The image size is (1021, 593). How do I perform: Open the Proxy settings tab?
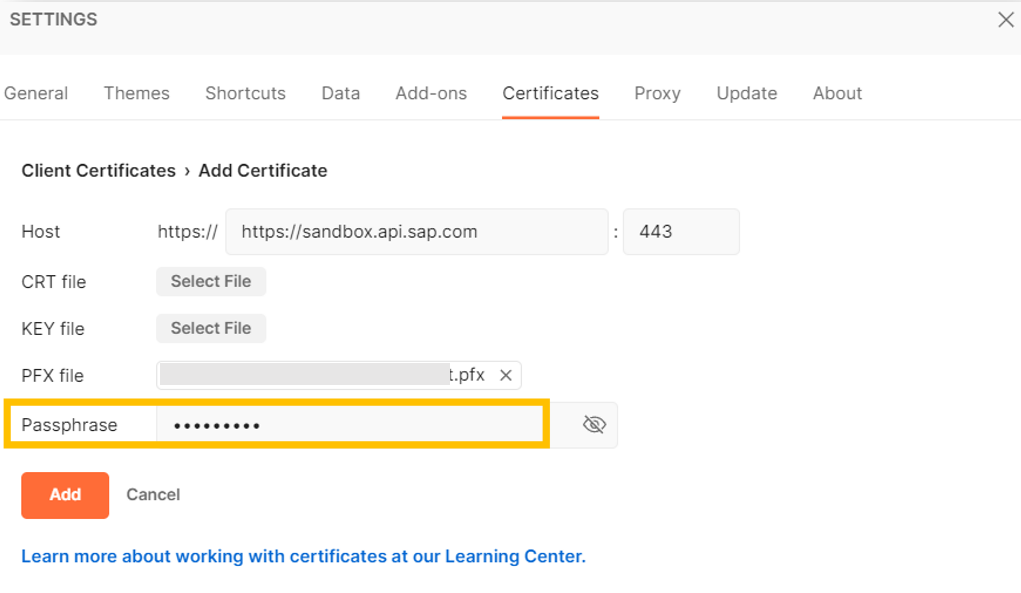pyautogui.click(x=657, y=93)
